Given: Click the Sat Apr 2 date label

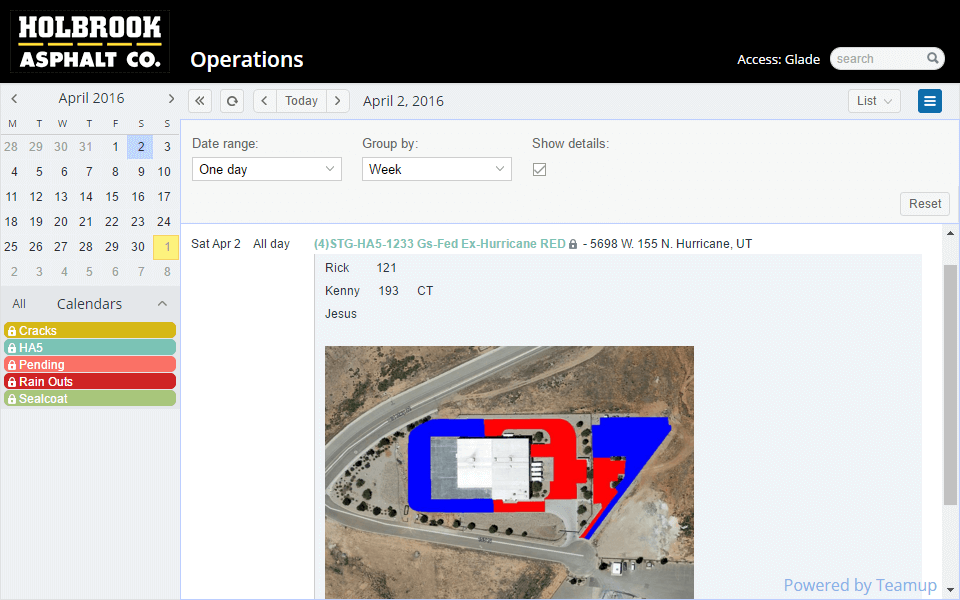Looking at the screenshot, I should pyautogui.click(x=216, y=244).
